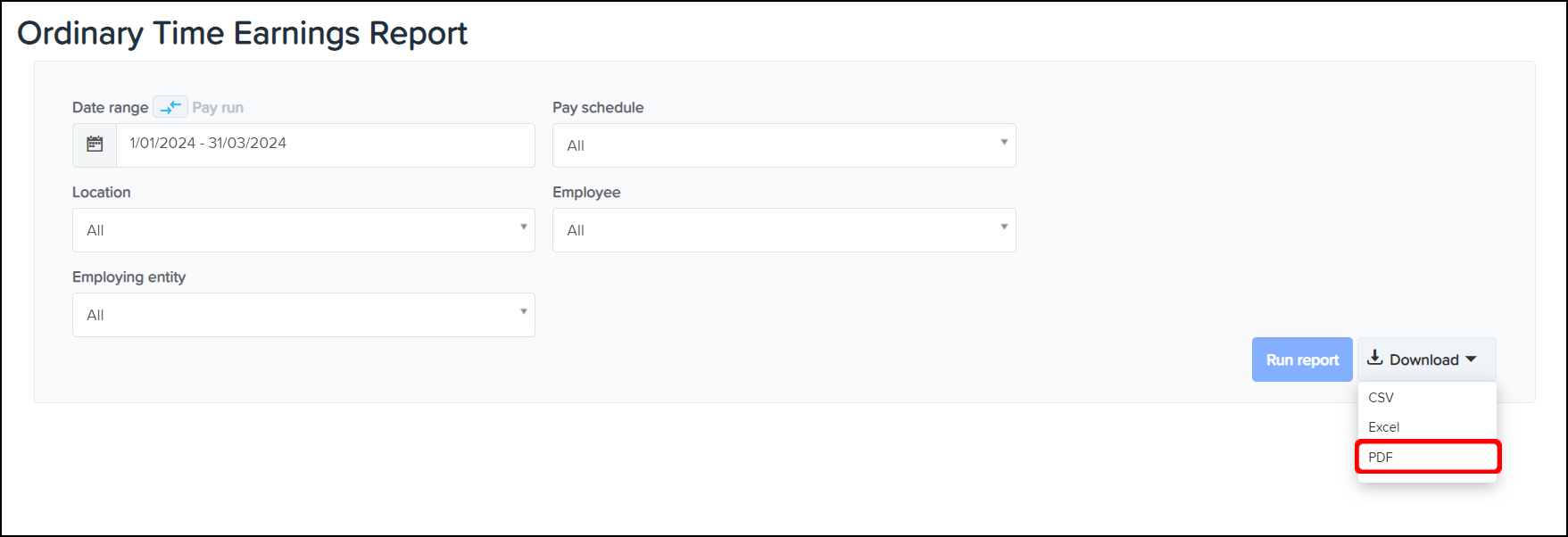Select the PDF download option
Screen dimensions: 1568x537
[x=1381, y=457]
